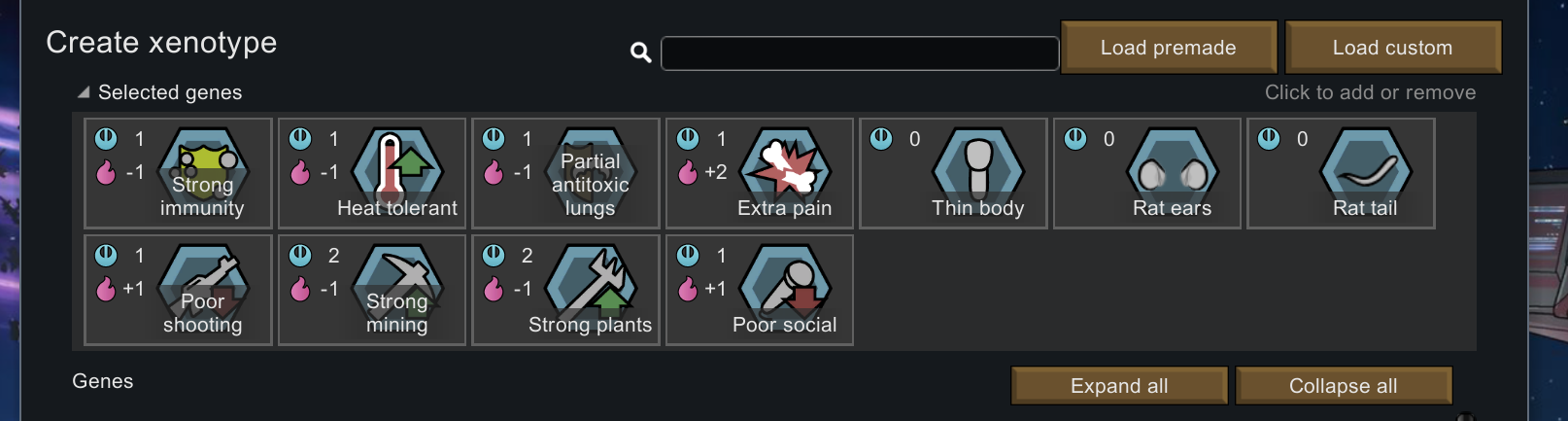This screenshot has height=421, width=1568.
Task: Open the Load premade xenotype list
Action: (x=1169, y=48)
